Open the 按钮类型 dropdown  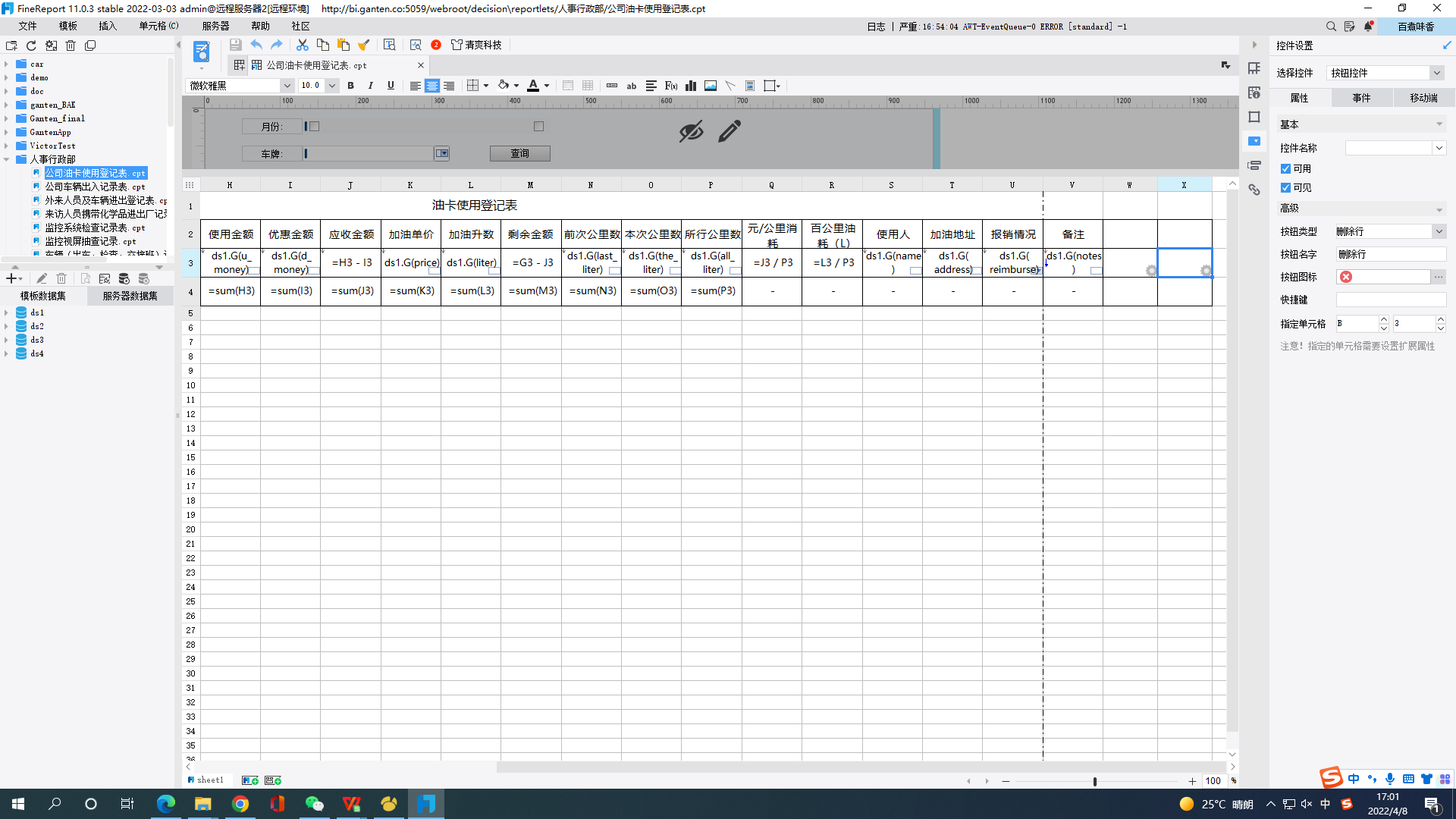(x=1439, y=231)
